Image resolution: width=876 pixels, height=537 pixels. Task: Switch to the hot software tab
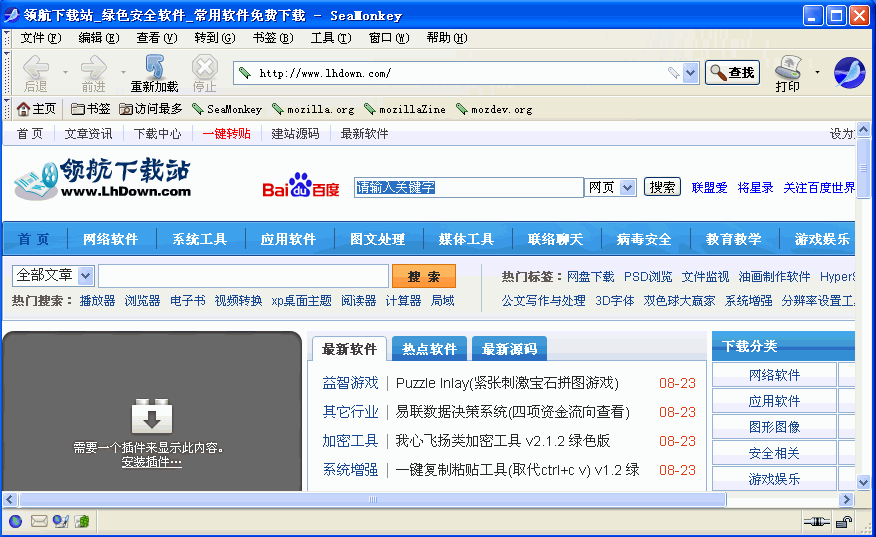429,349
